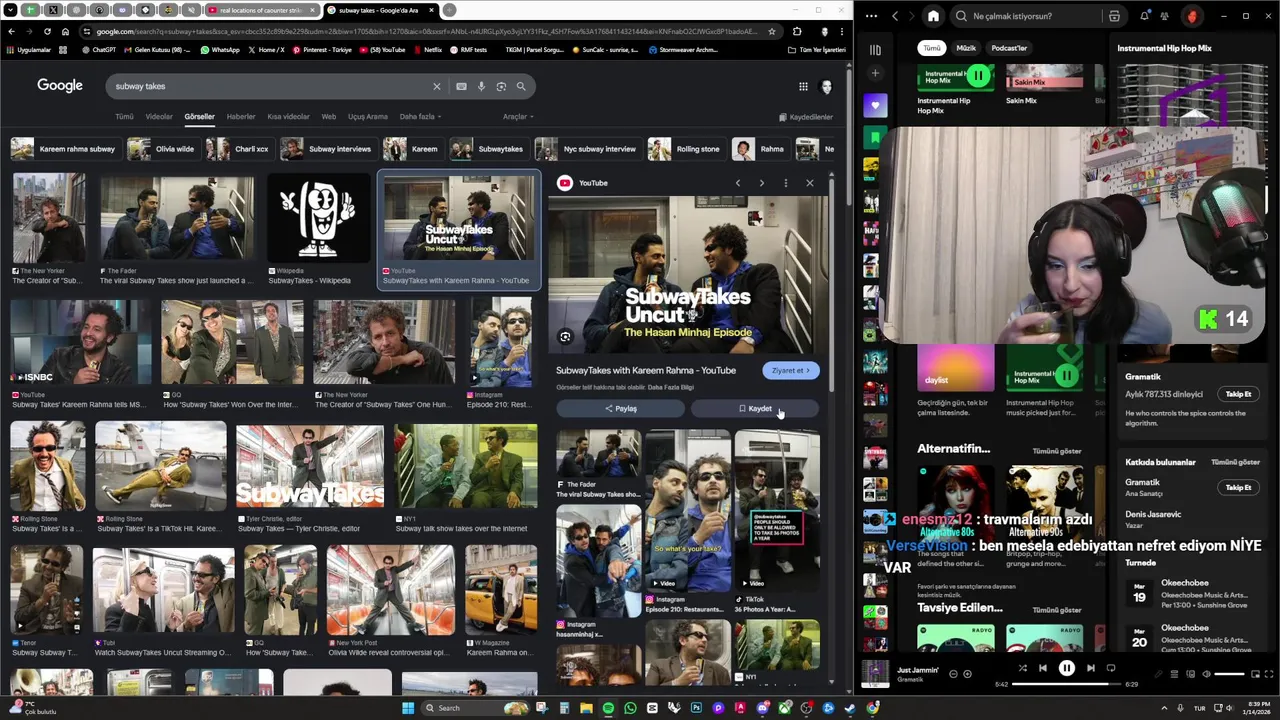
Task: Select the Tümü filter chip in Spotify
Action: click(x=932, y=48)
